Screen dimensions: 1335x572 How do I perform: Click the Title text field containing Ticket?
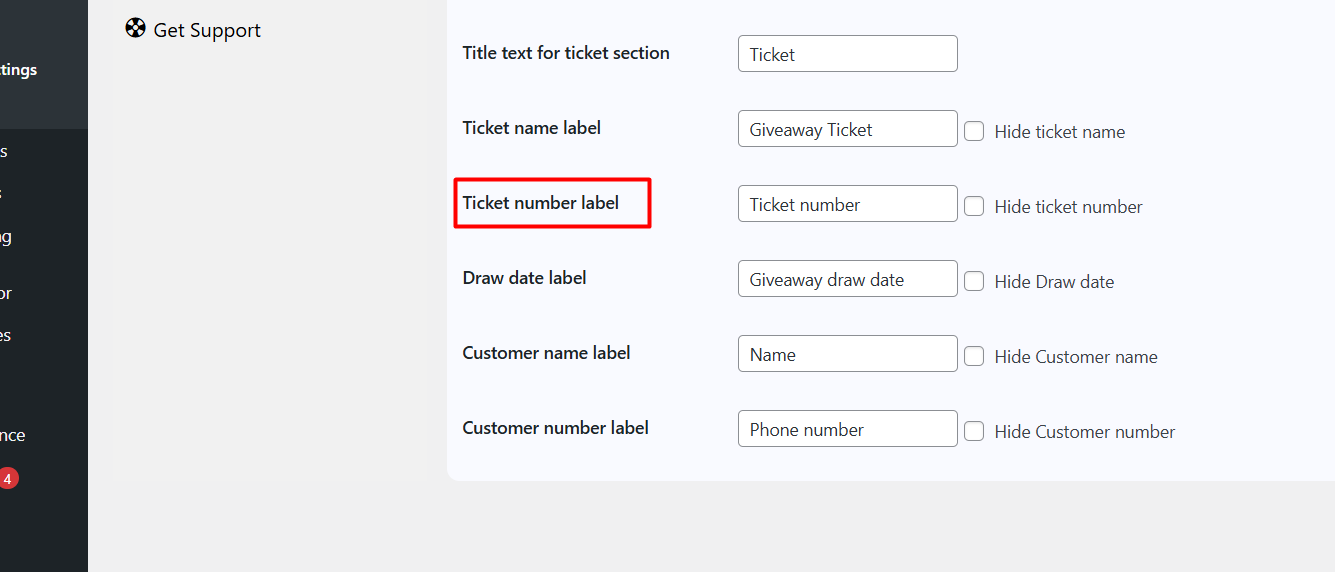(x=847, y=54)
